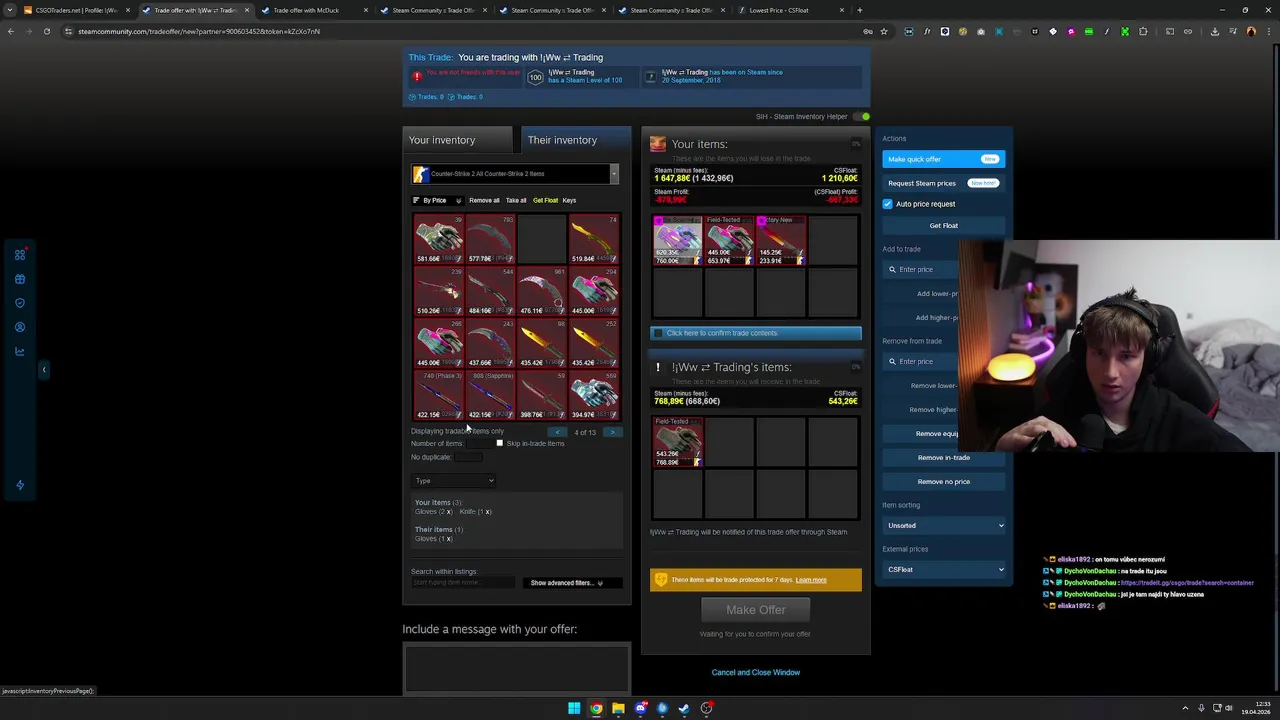Click Remove all in inventory toolbar
Viewport: 1280px width, 720px height.
(x=484, y=200)
